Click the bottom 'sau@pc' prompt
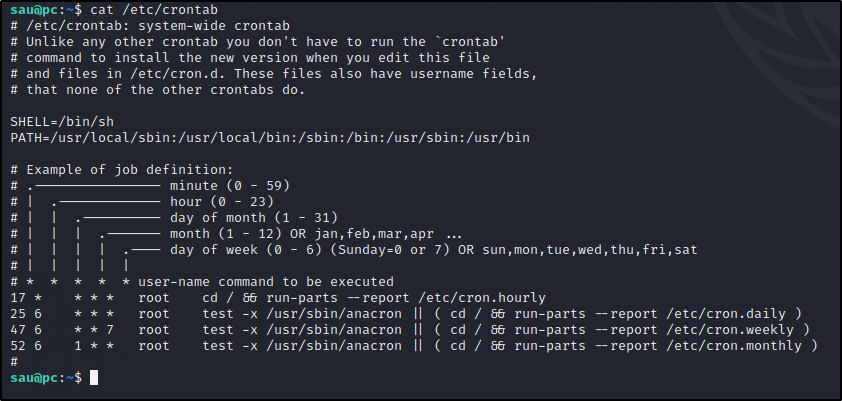 click(x=34, y=378)
